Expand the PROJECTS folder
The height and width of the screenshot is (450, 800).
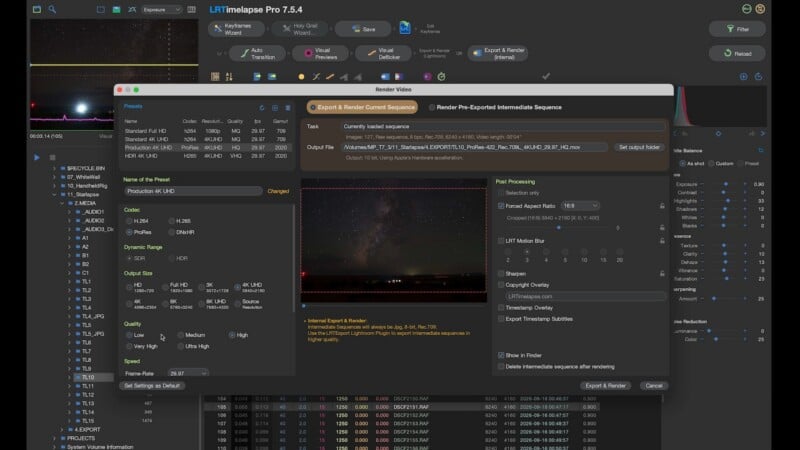pos(55,438)
